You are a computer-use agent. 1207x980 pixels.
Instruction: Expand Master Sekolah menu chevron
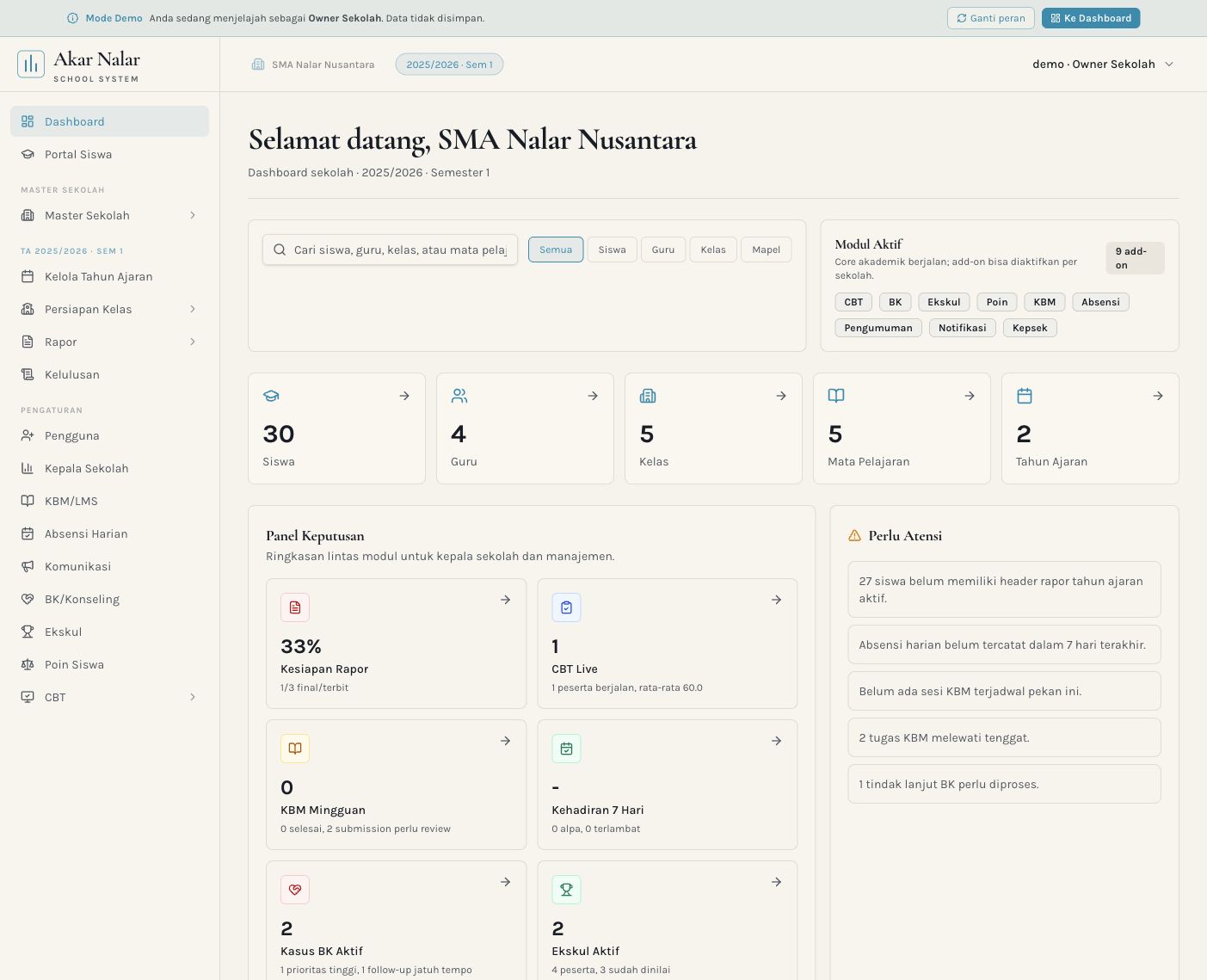click(193, 215)
